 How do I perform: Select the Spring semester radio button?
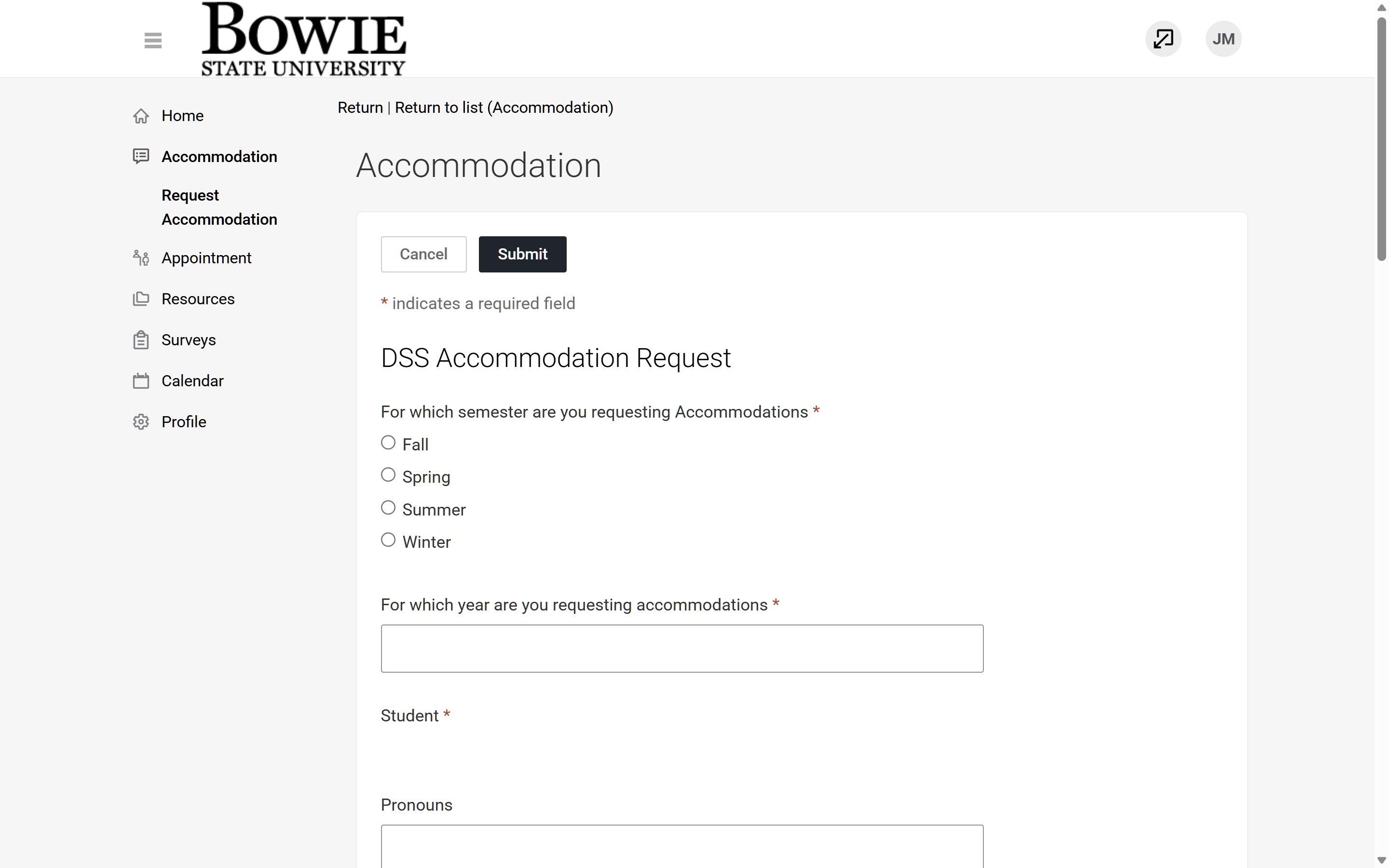388,475
